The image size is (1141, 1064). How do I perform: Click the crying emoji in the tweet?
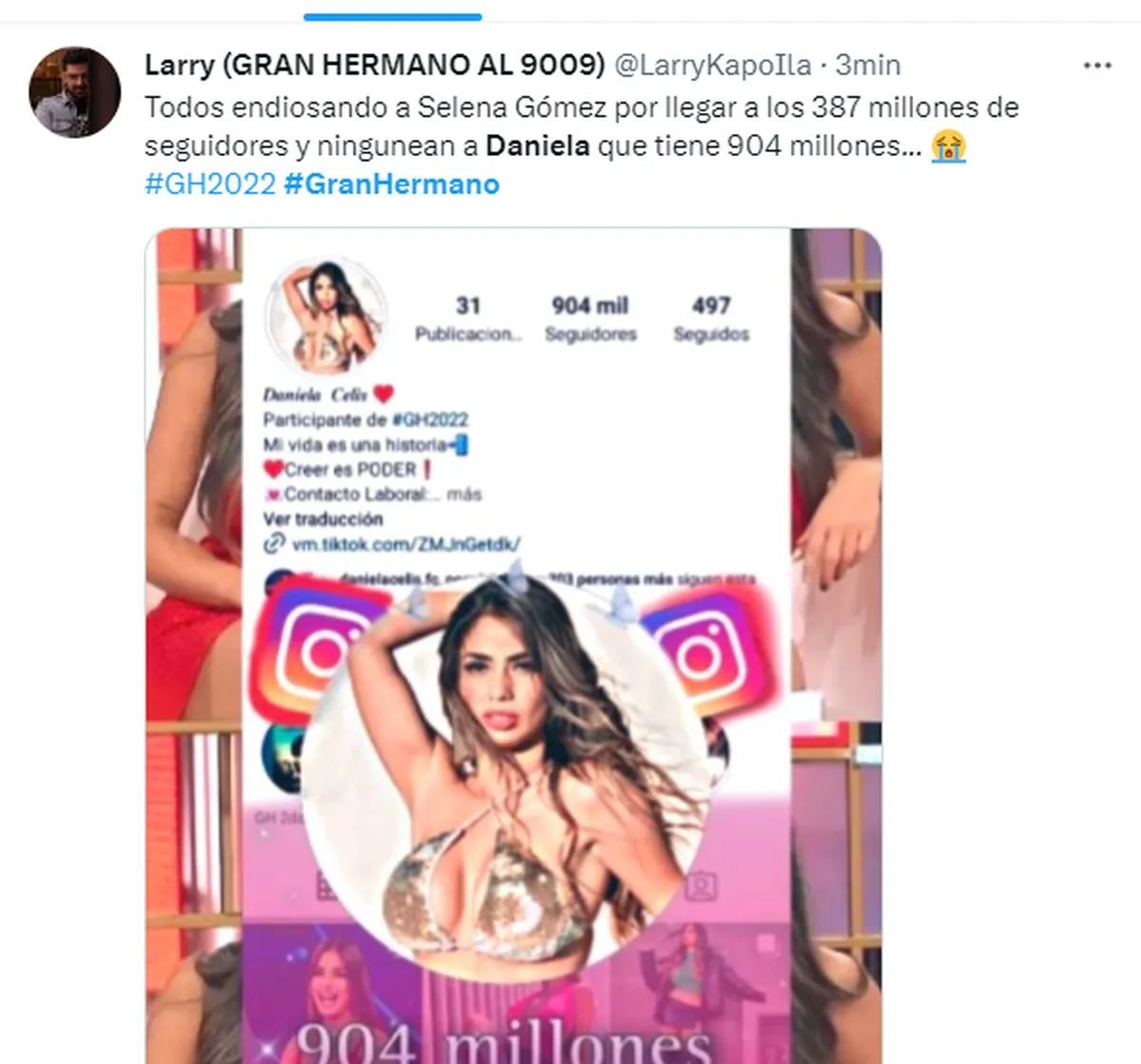coord(949,146)
